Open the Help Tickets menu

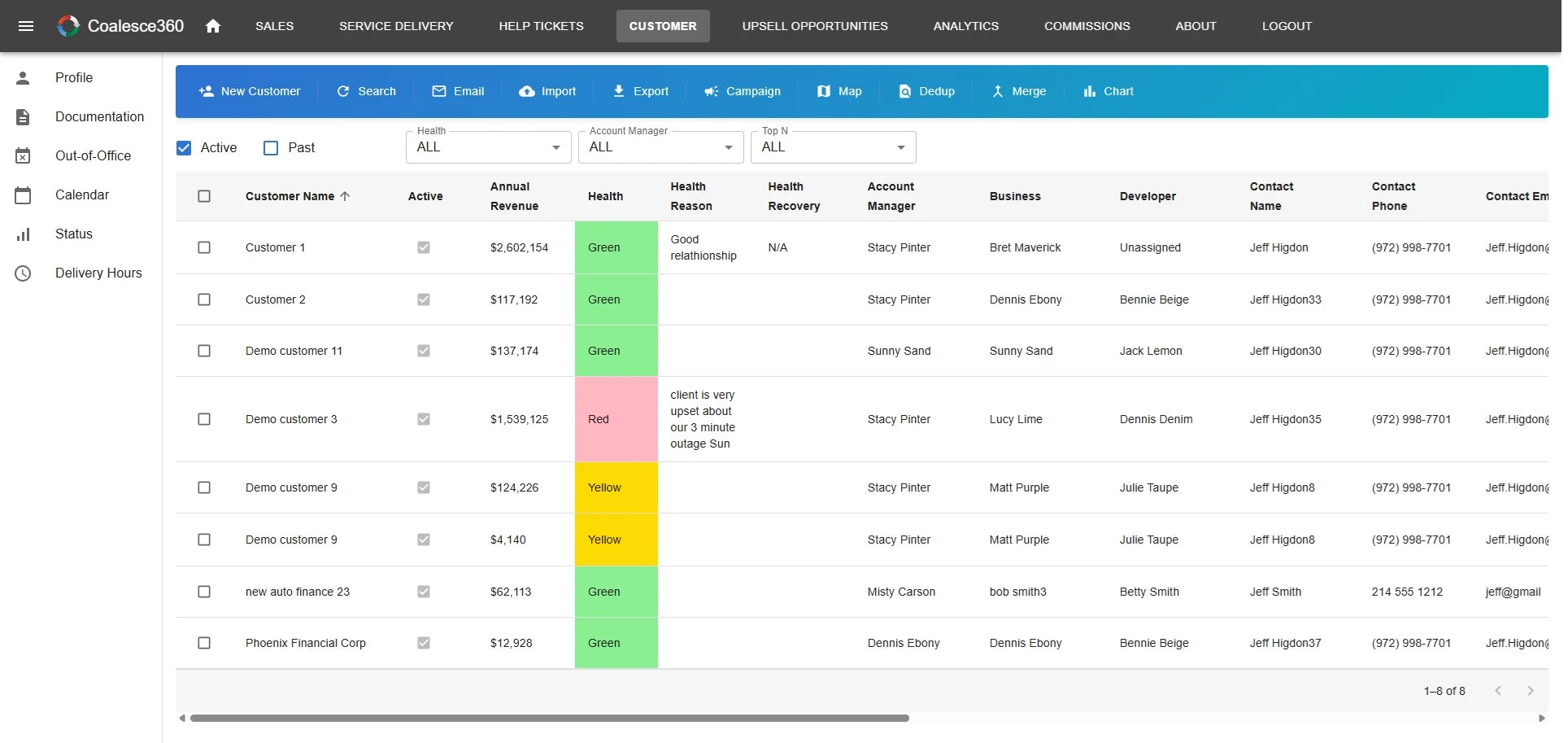tap(542, 26)
